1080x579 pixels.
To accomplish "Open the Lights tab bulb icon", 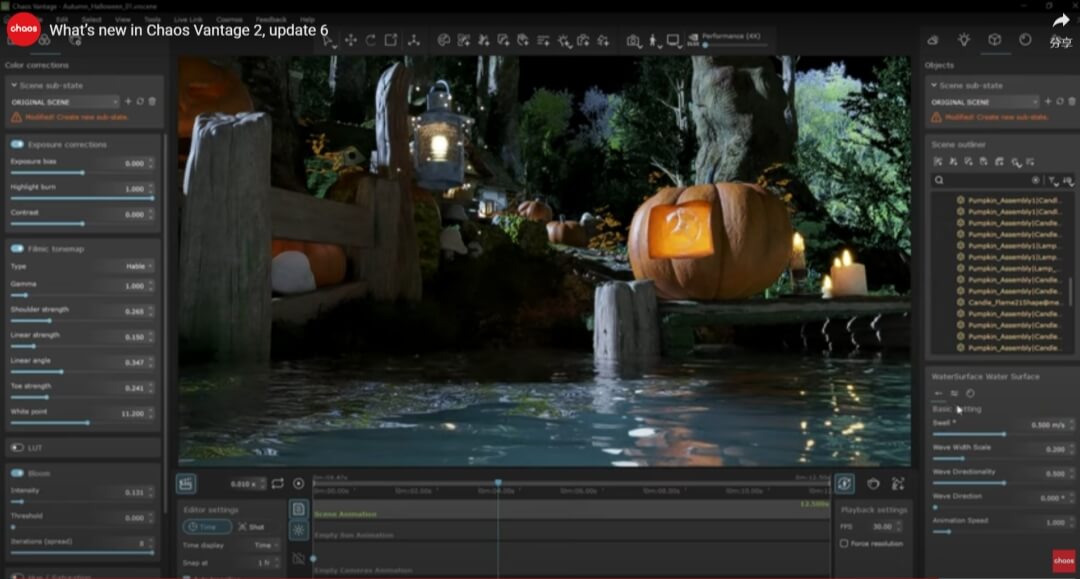I will click(x=964, y=40).
